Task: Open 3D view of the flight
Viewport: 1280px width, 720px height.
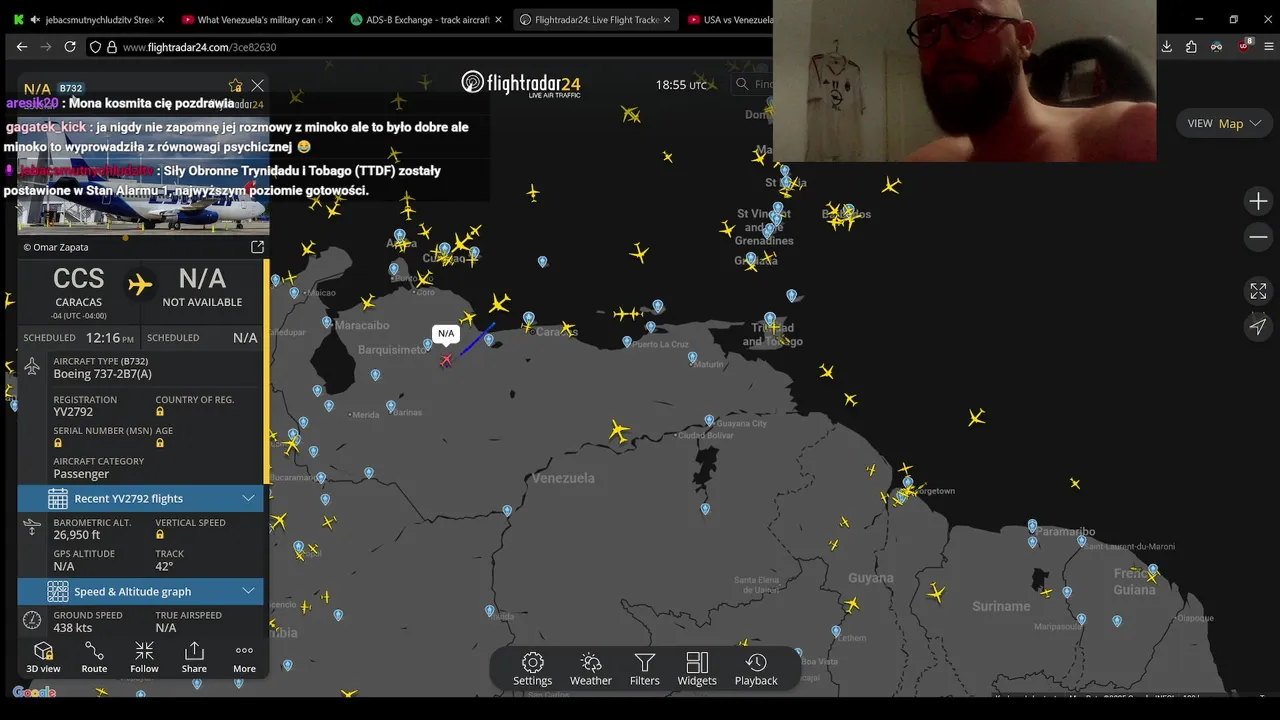Action: [43, 658]
